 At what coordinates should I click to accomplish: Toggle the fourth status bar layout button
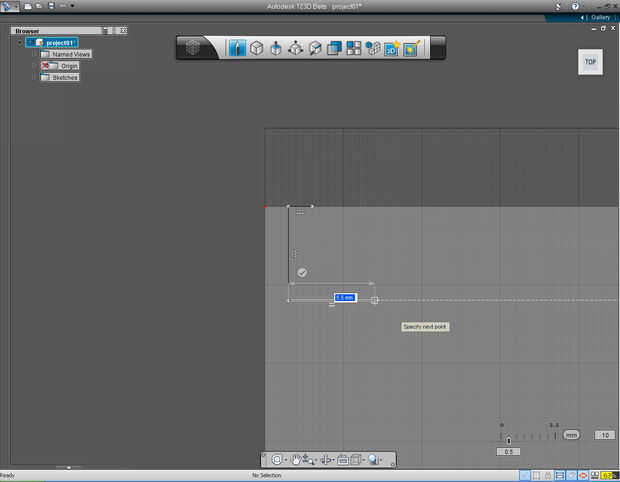[560, 475]
